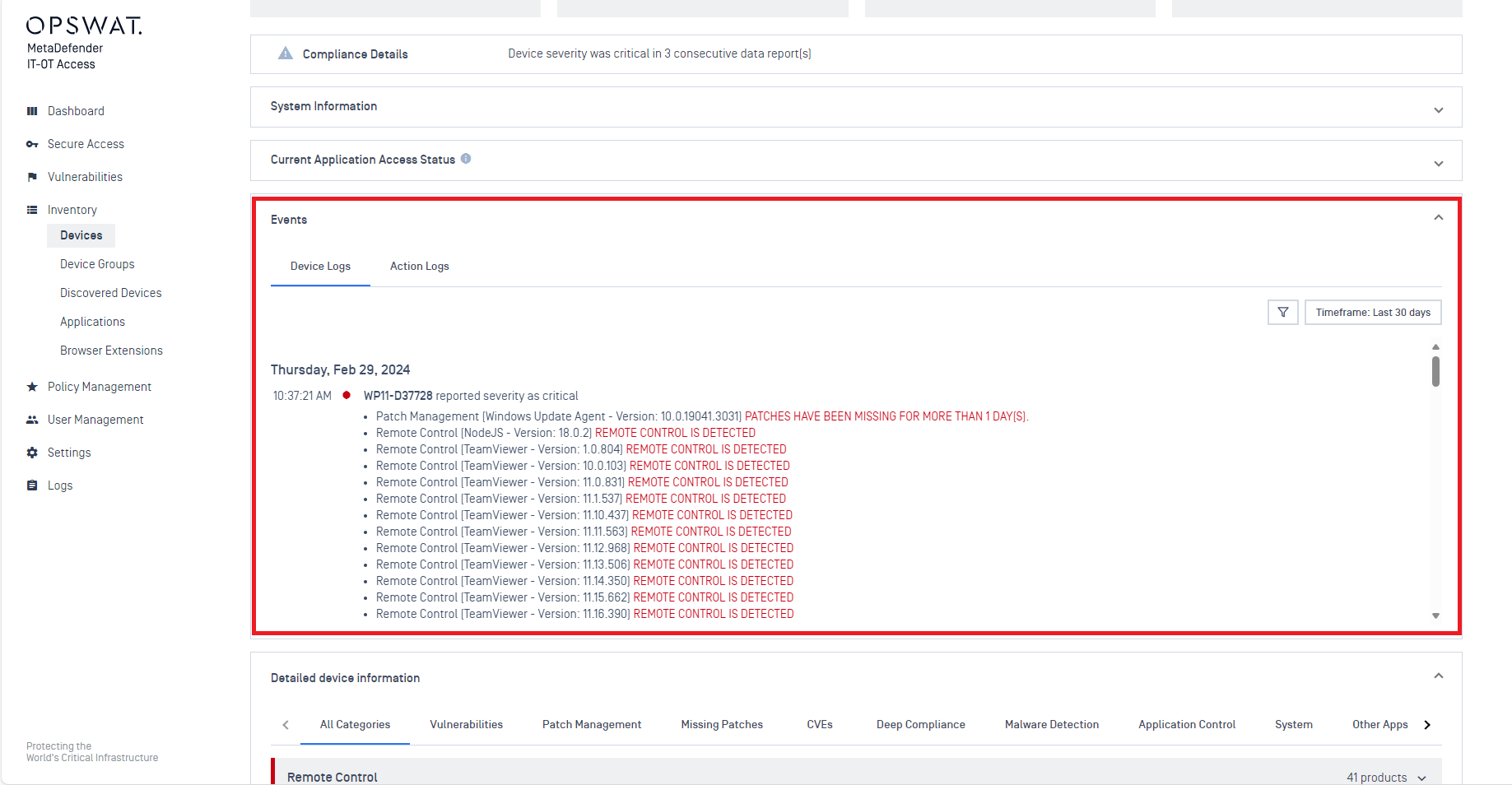Select the Vulnerabilities category tab

(x=466, y=725)
